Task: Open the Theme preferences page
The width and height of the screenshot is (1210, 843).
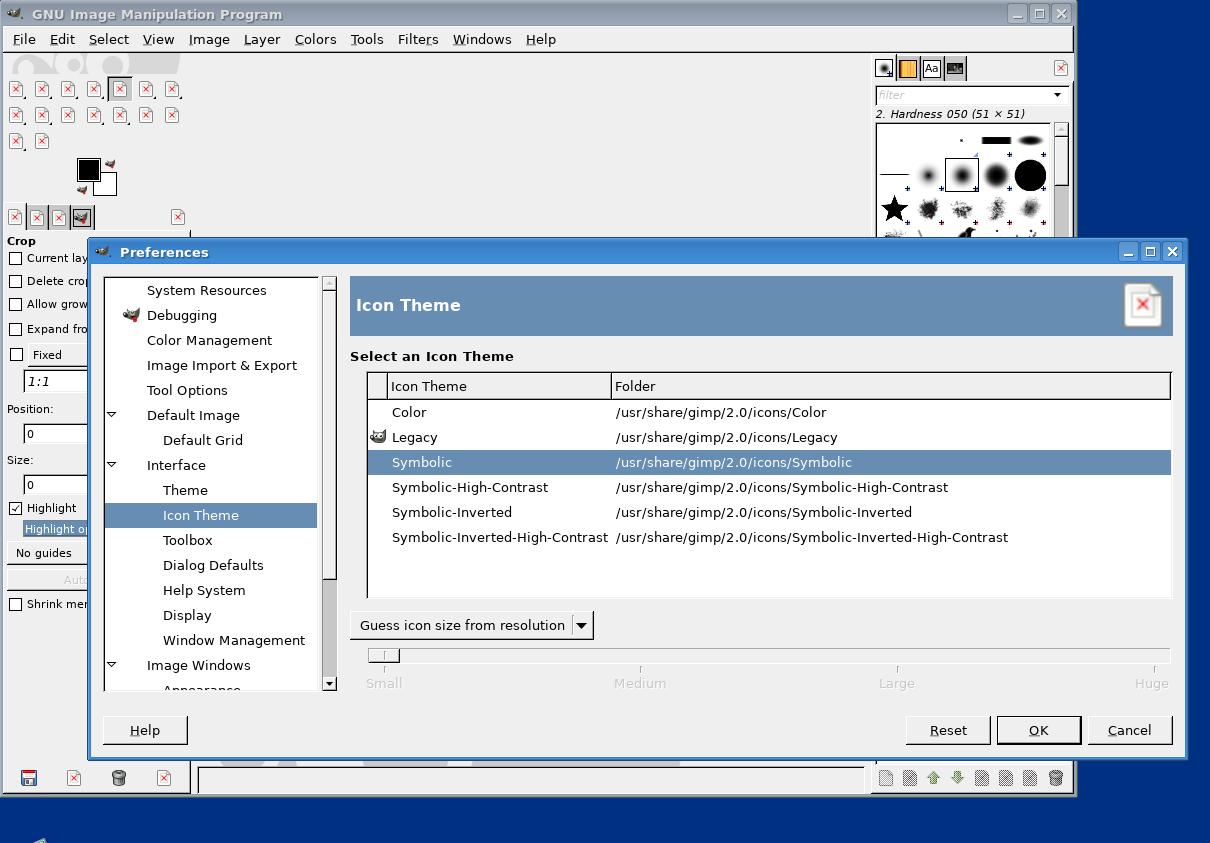Action: coord(185,490)
